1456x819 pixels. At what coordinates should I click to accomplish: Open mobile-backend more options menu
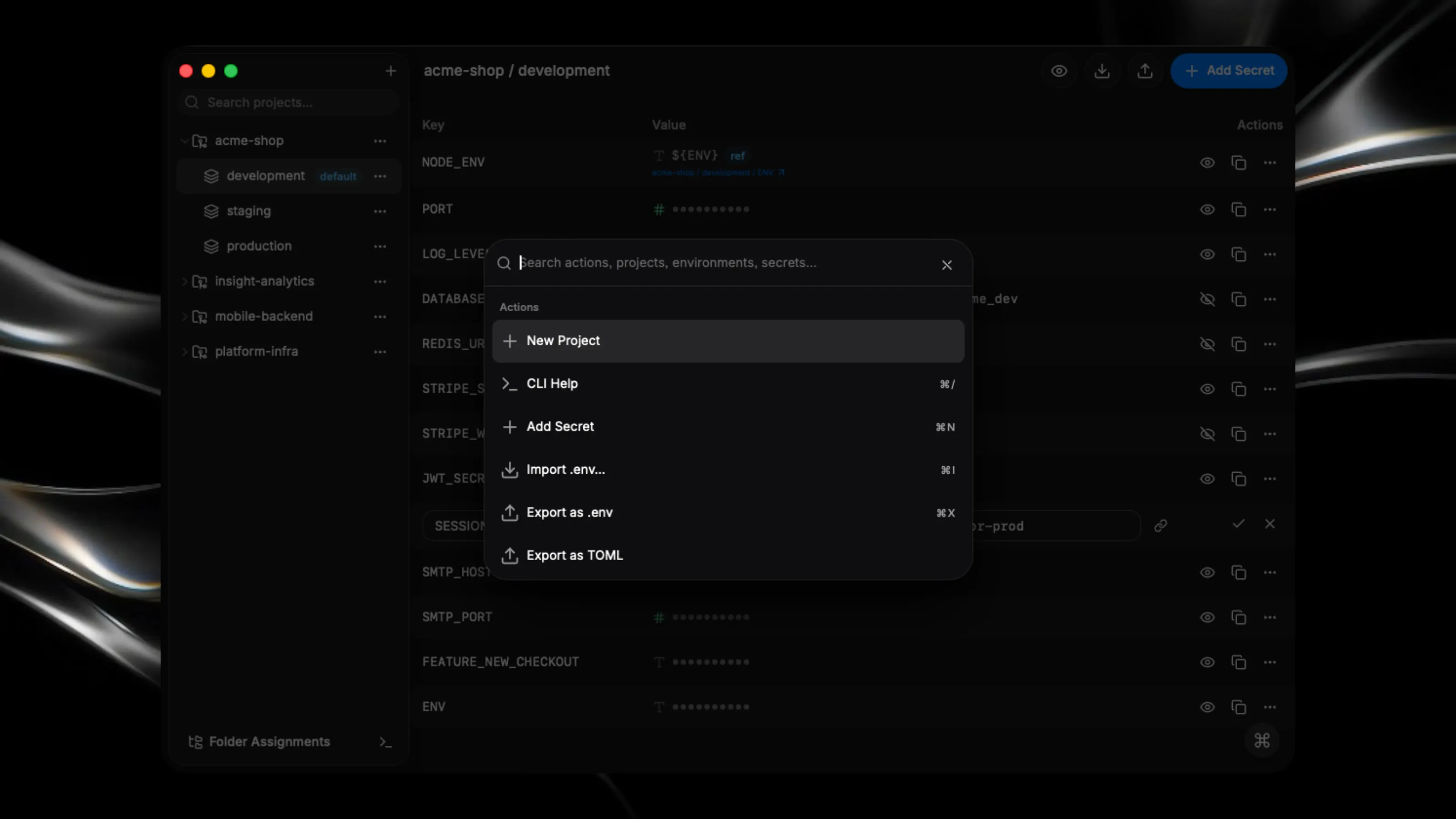pyautogui.click(x=380, y=316)
